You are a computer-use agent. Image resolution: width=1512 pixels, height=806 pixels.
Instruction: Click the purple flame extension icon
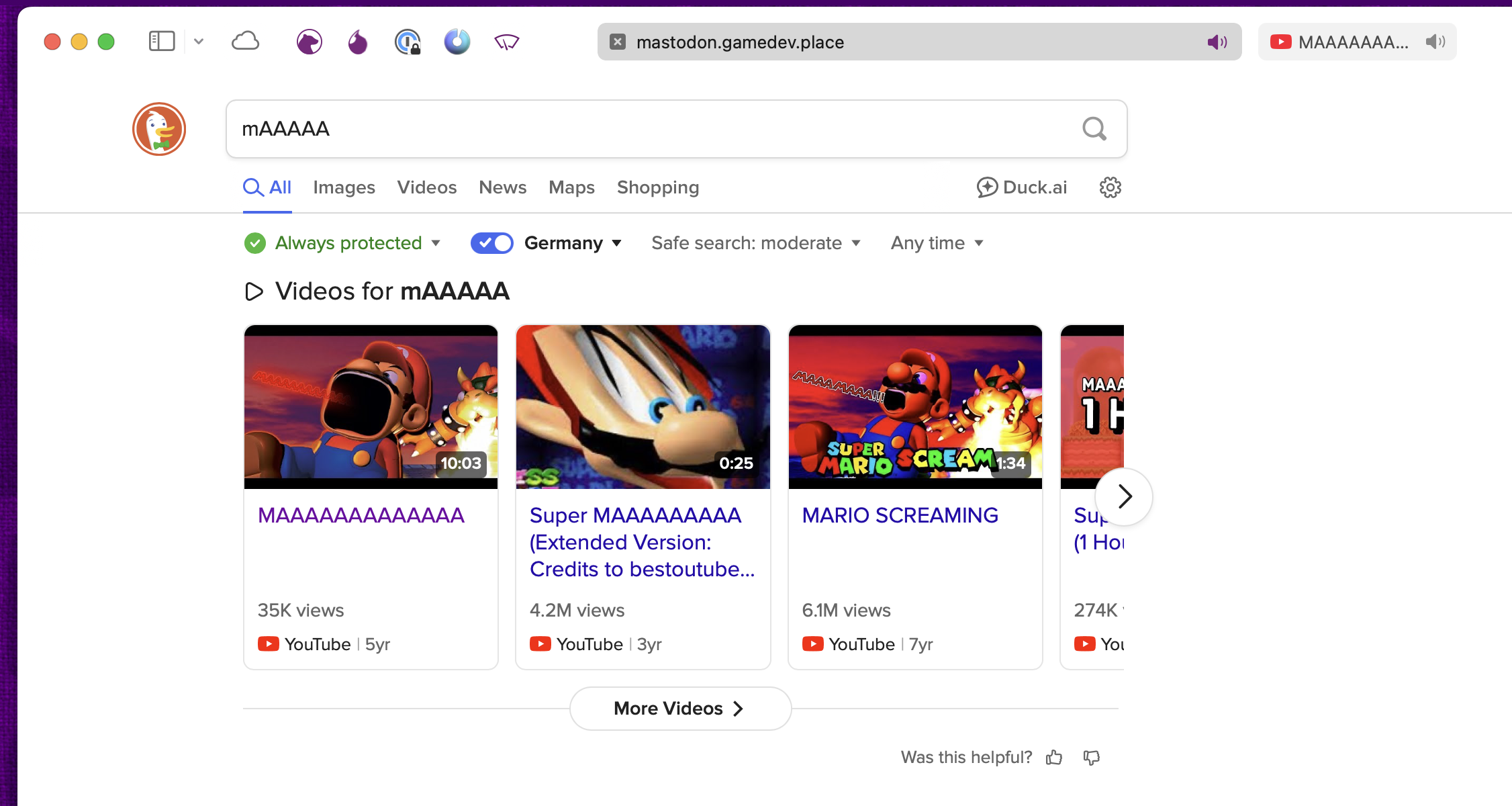click(358, 42)
